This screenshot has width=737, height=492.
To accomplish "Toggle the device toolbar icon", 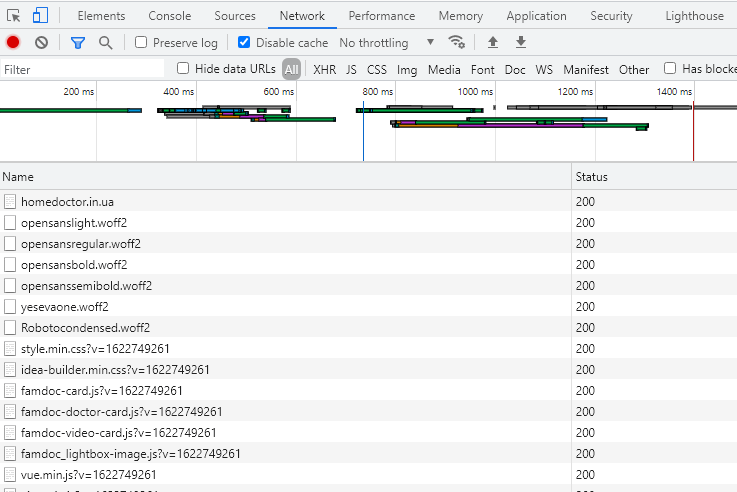I will tap(40, 16).
